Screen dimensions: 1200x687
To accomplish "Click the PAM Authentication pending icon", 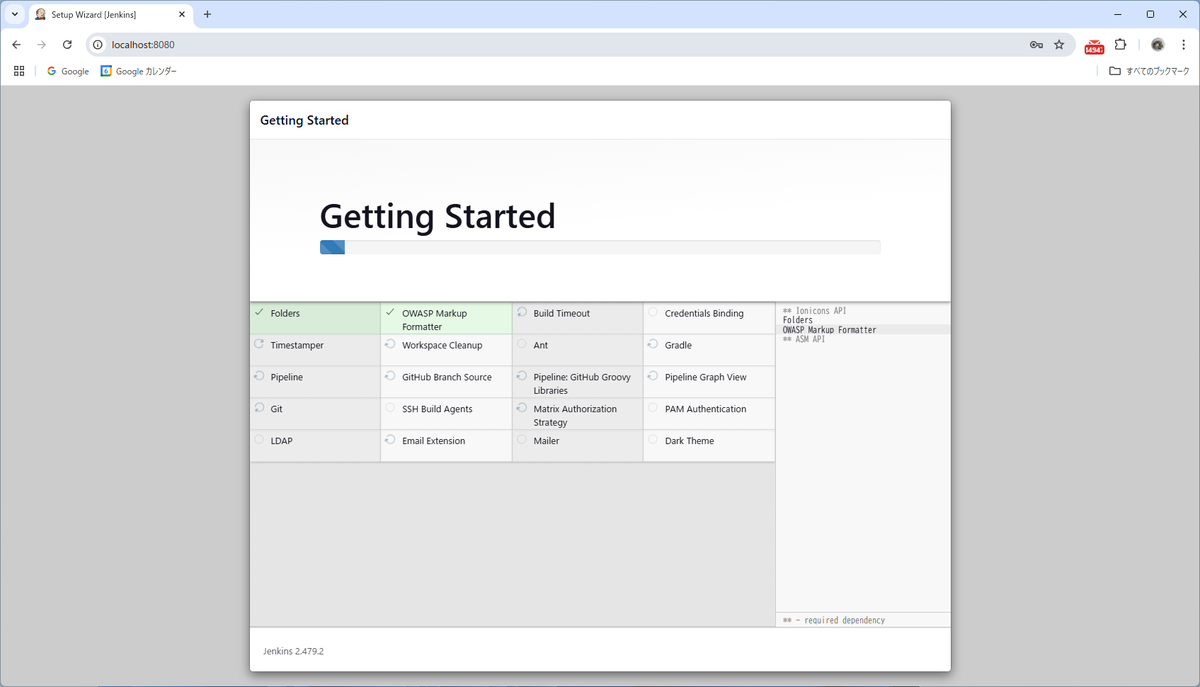I will click(653, 408).
